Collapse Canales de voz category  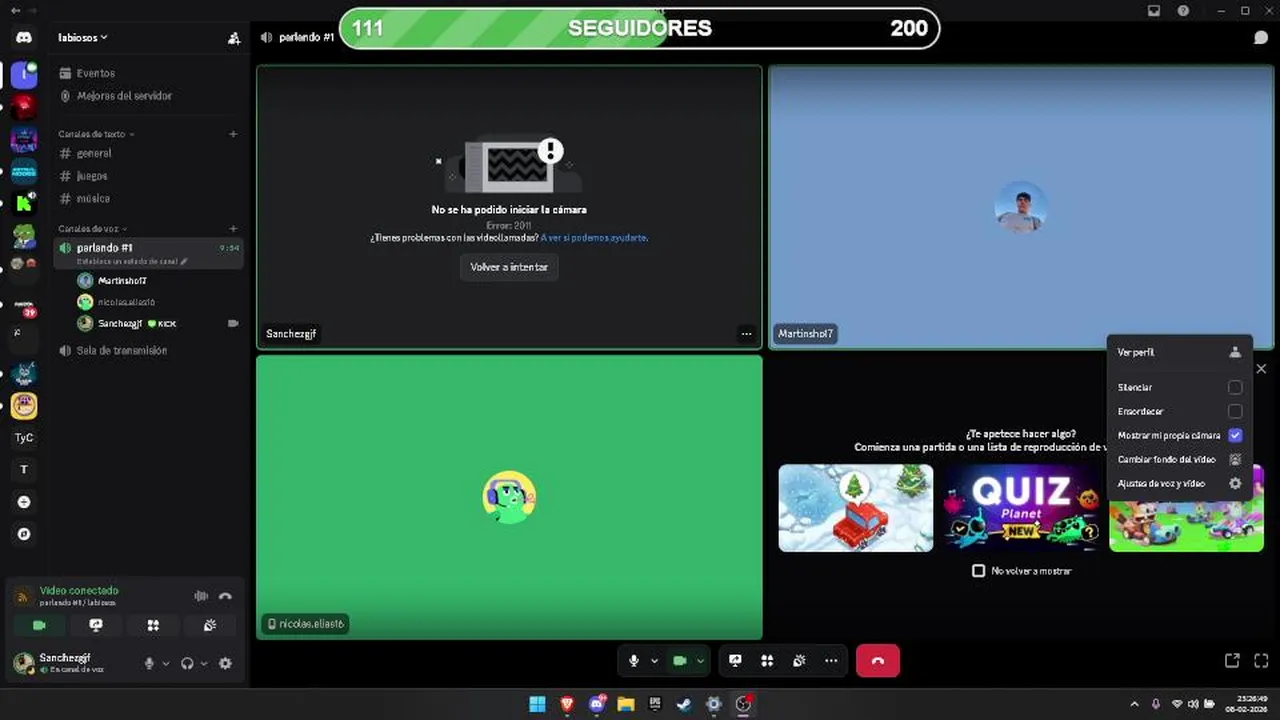[x=91, y=229]
